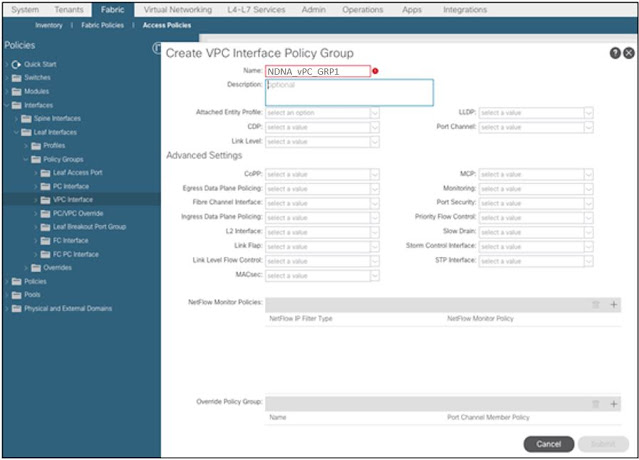
Task: Go to the Access Policies submenu
Action: [x=167, y=25]
